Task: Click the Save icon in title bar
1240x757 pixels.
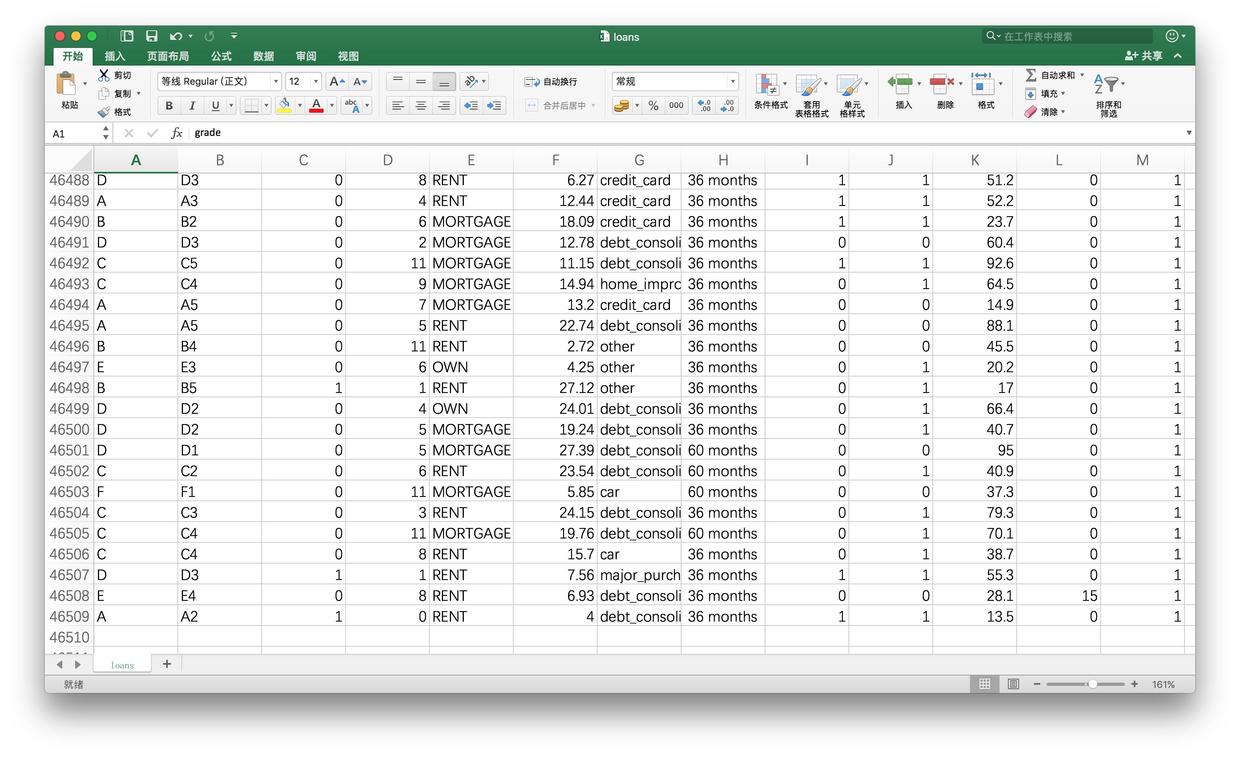Action: (152, 36)
